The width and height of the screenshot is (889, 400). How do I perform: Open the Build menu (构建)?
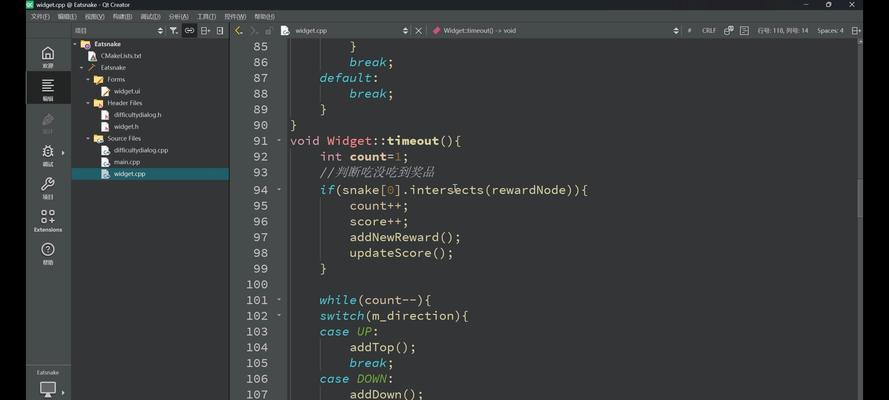[x=122, y=17]
